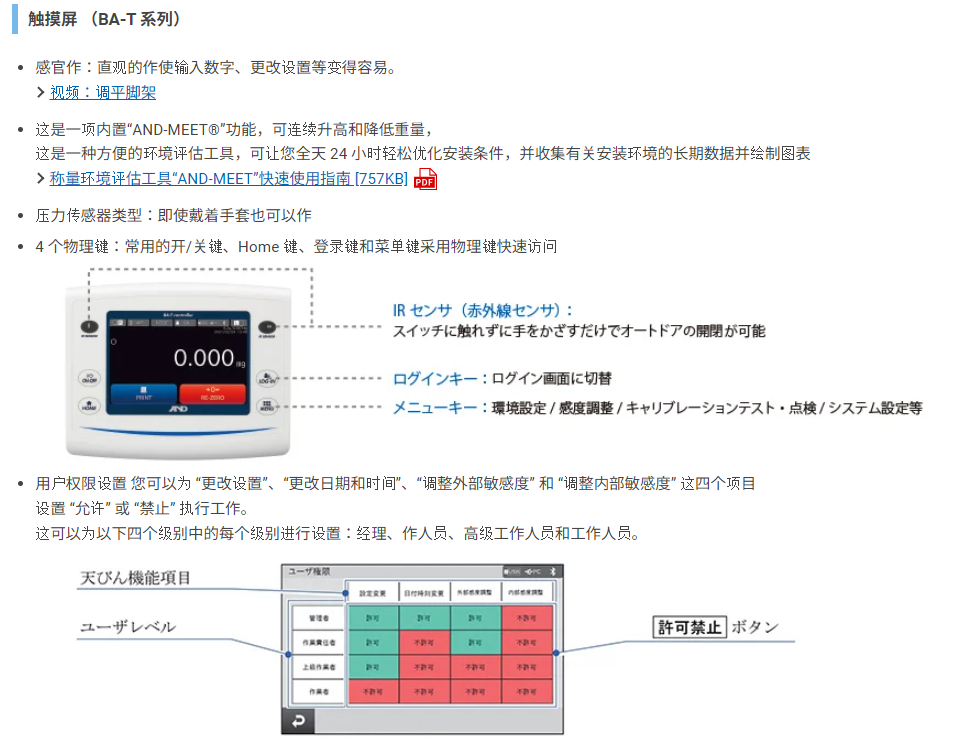Viewport: 961px width, 746px height.
Task: Select the 管理者 user level row
Action: click(x=317, y=618)
